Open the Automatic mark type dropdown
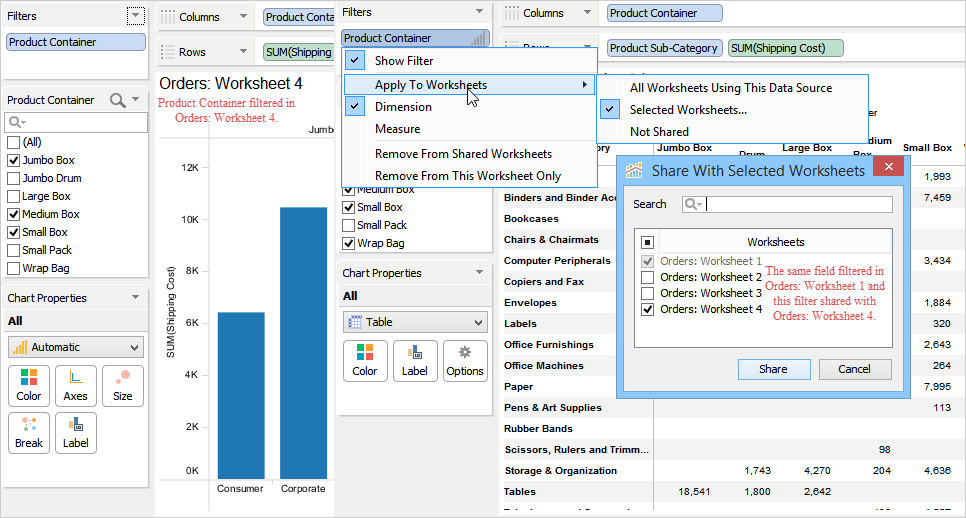 tap(76, 347)
